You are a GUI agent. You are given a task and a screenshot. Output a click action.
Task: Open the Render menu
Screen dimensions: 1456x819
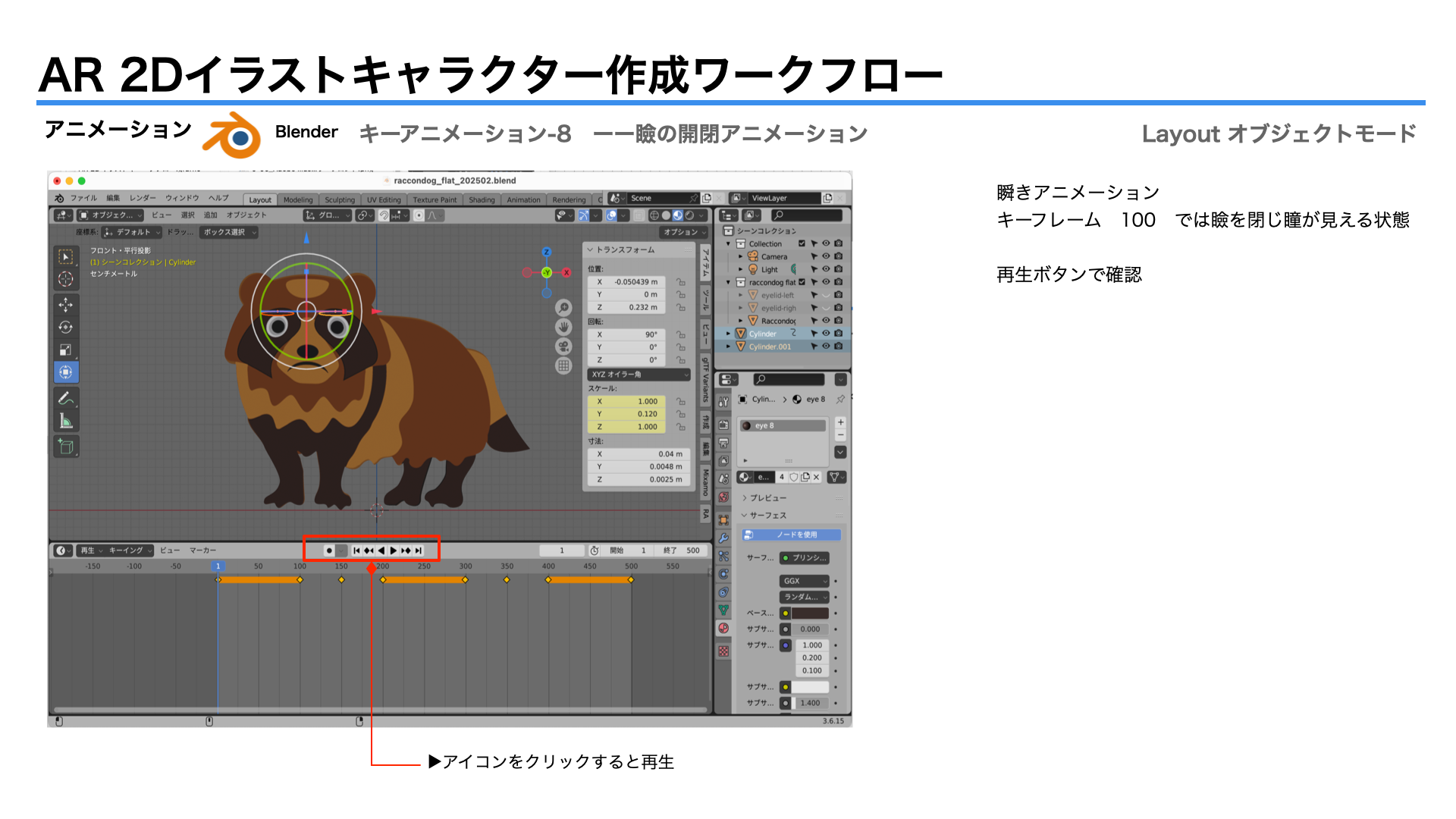tap(143, 199)
